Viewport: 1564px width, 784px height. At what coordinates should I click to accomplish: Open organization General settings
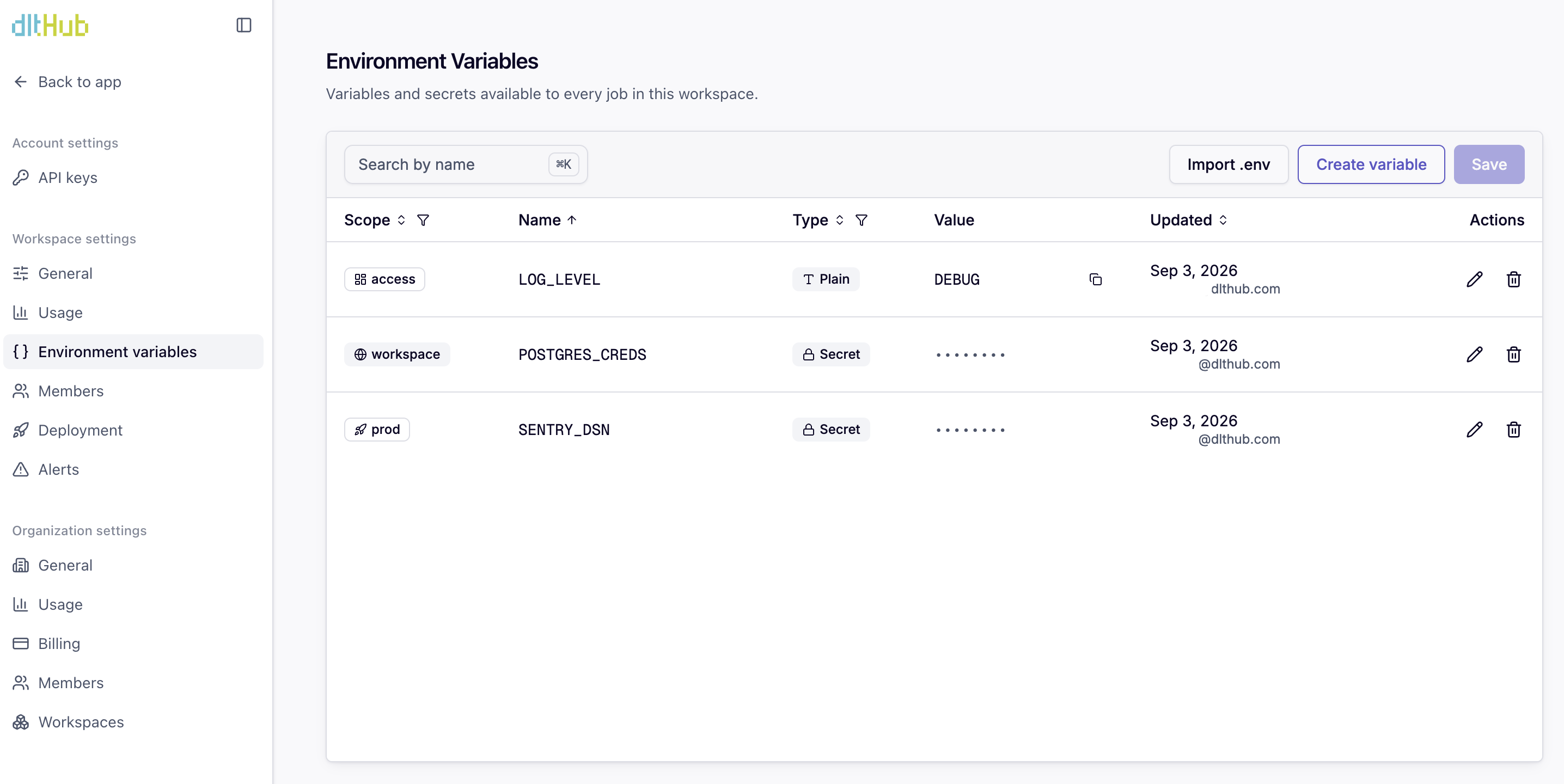point(133,565)
